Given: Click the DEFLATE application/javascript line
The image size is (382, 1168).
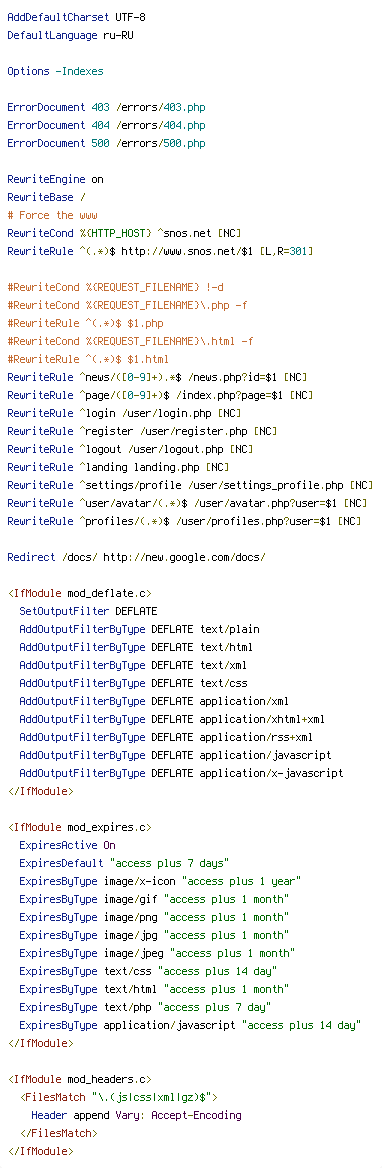Looking at the screenshot, I should click(175, 755).
